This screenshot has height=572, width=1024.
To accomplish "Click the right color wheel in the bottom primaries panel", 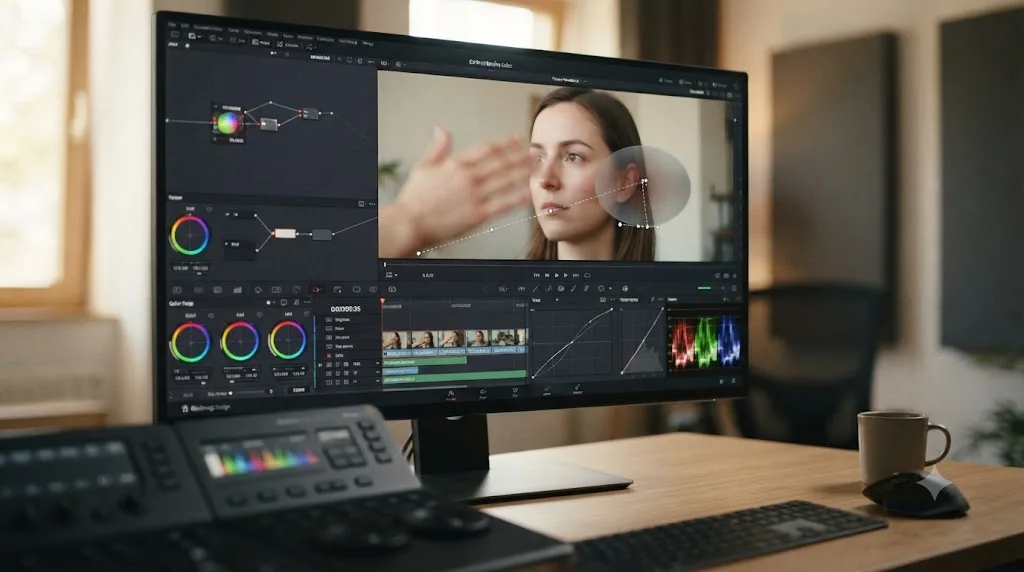I will click(288, 340).
